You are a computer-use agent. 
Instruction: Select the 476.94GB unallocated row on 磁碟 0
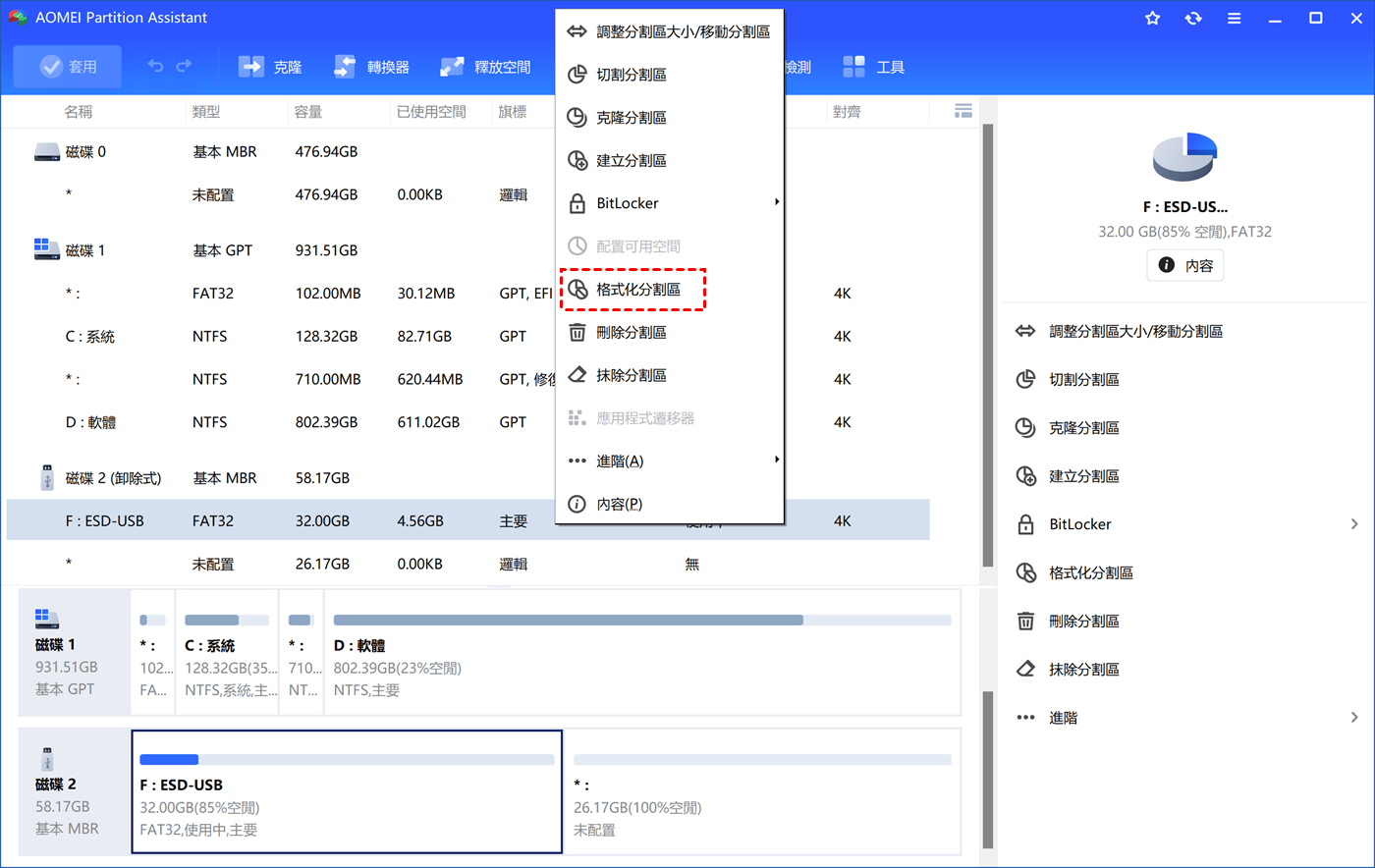click(467, 194)
